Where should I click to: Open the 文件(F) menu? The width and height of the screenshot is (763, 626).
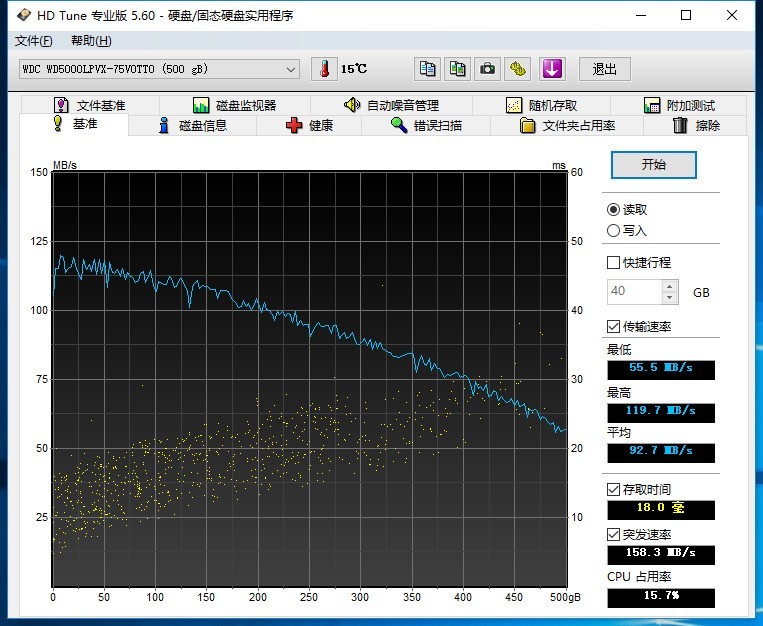pos(33,41)
